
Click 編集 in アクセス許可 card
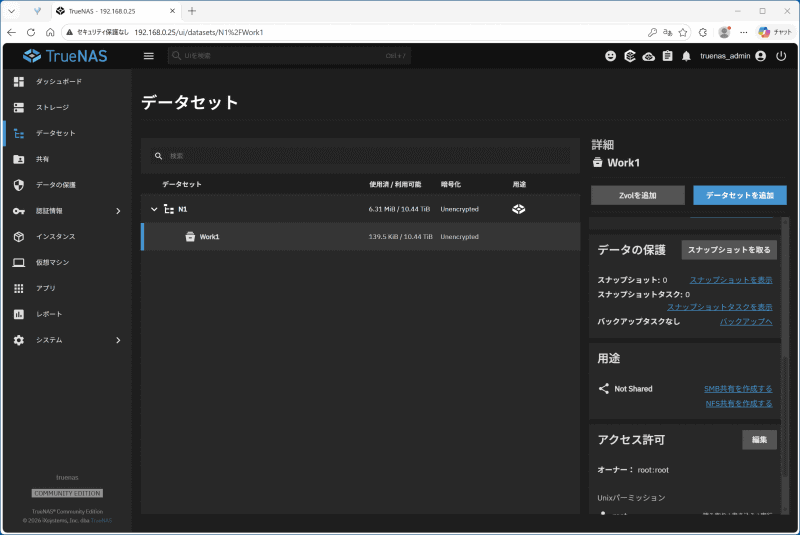pos(759,440)
